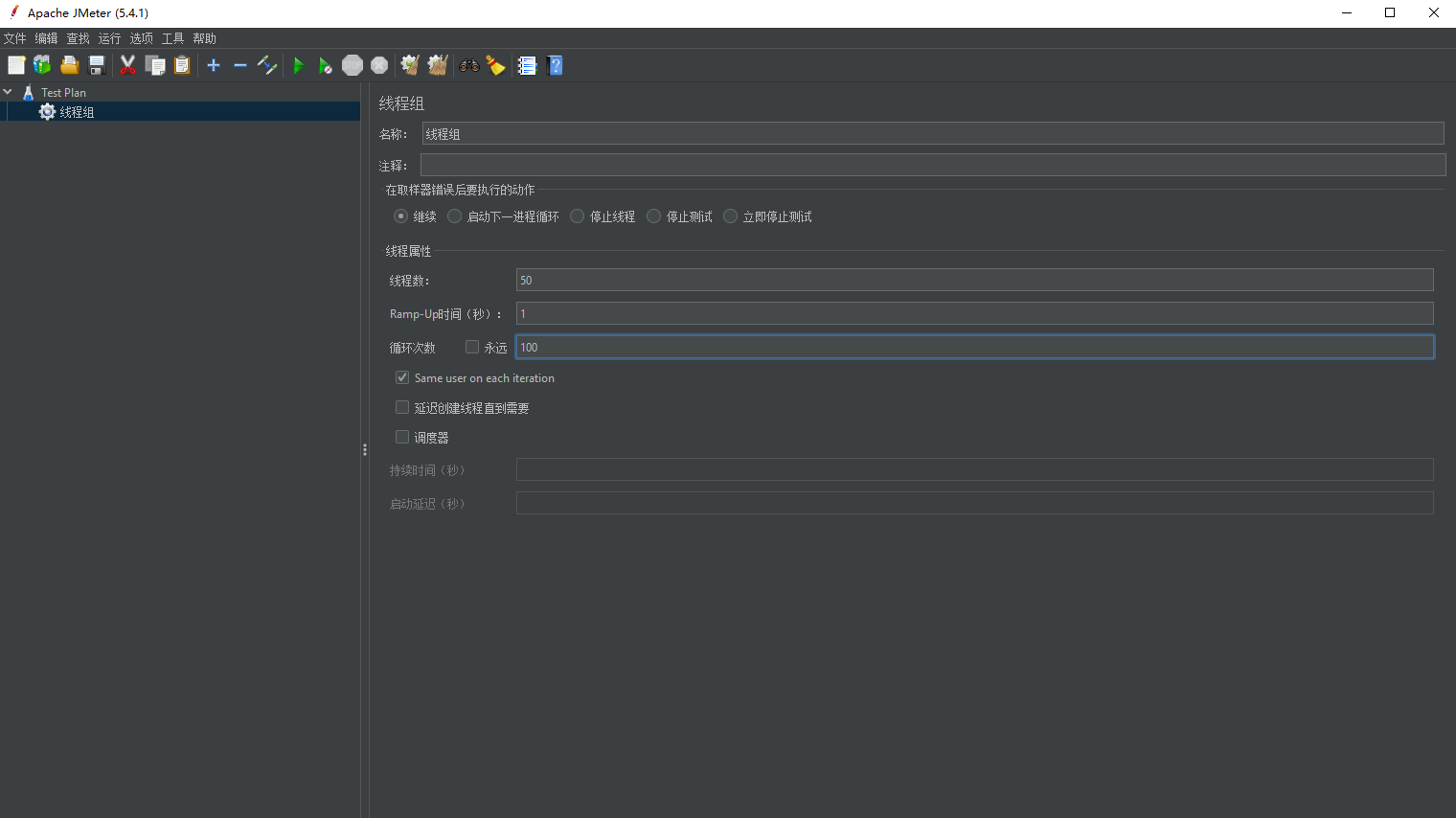Open the 查找 menu

pyautogui.click(x=78, y=38)
